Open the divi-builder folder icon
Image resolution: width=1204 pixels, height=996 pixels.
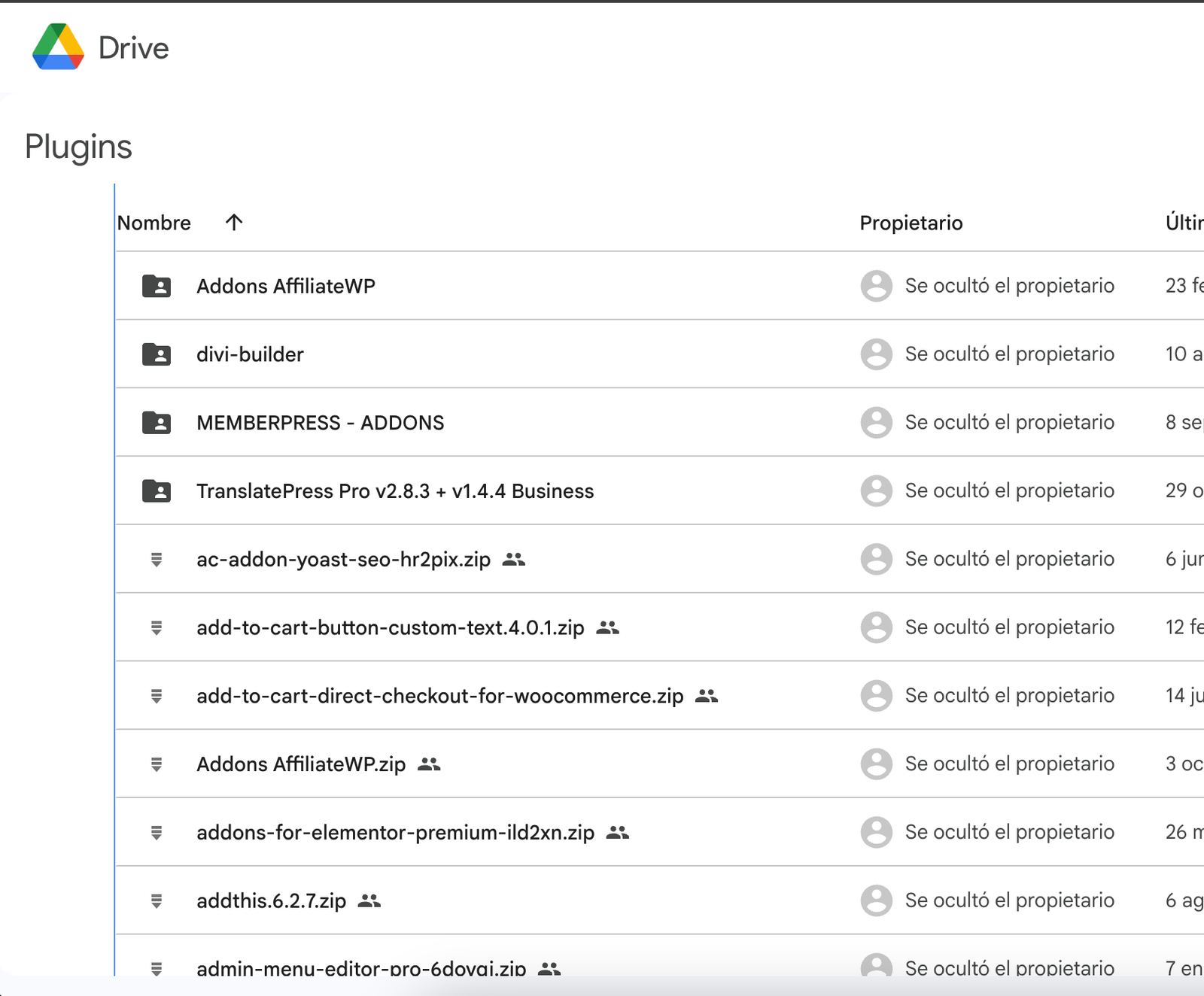click(x=157, y=354)
